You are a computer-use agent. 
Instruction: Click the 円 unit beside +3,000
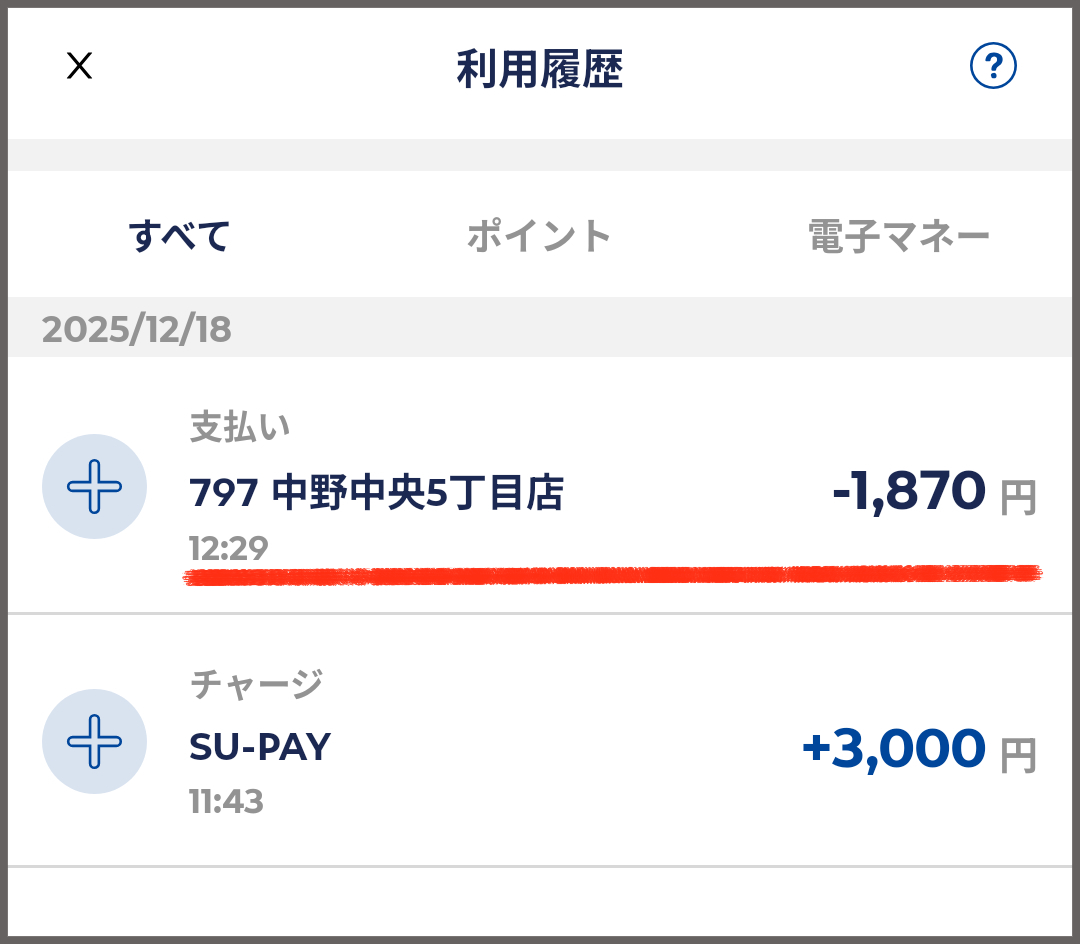point(1019,755)
